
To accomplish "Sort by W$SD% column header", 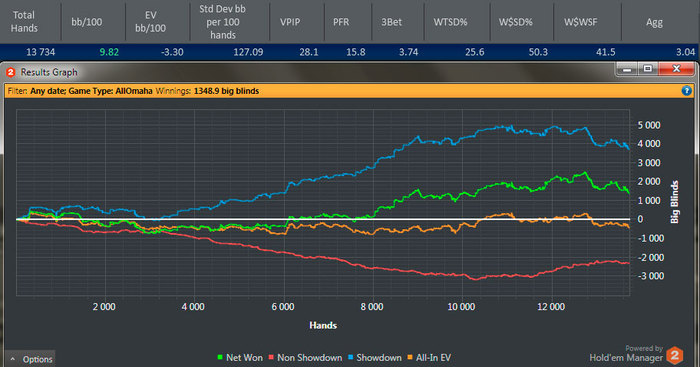I will (515, 22).
